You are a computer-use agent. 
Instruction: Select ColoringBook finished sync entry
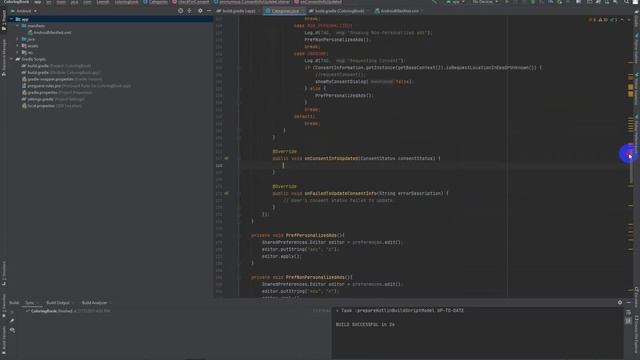tap(68, 311)
